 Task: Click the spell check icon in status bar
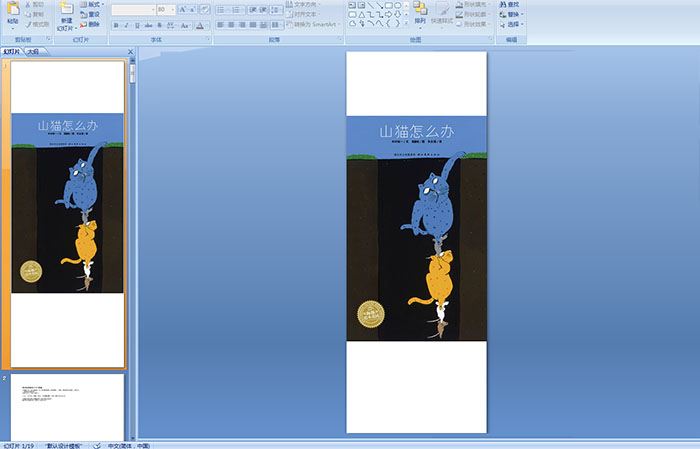[97, 445]
